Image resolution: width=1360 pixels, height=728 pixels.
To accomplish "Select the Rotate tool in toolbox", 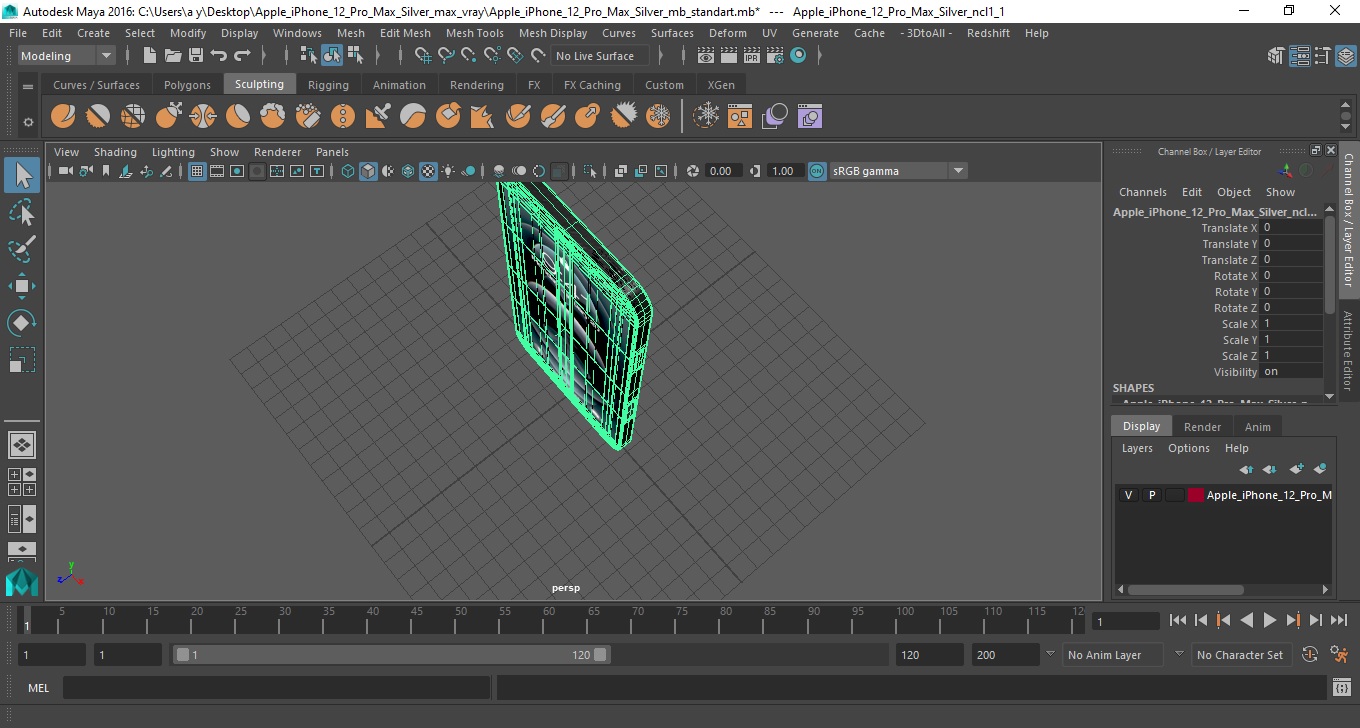I will click(22, 323).
